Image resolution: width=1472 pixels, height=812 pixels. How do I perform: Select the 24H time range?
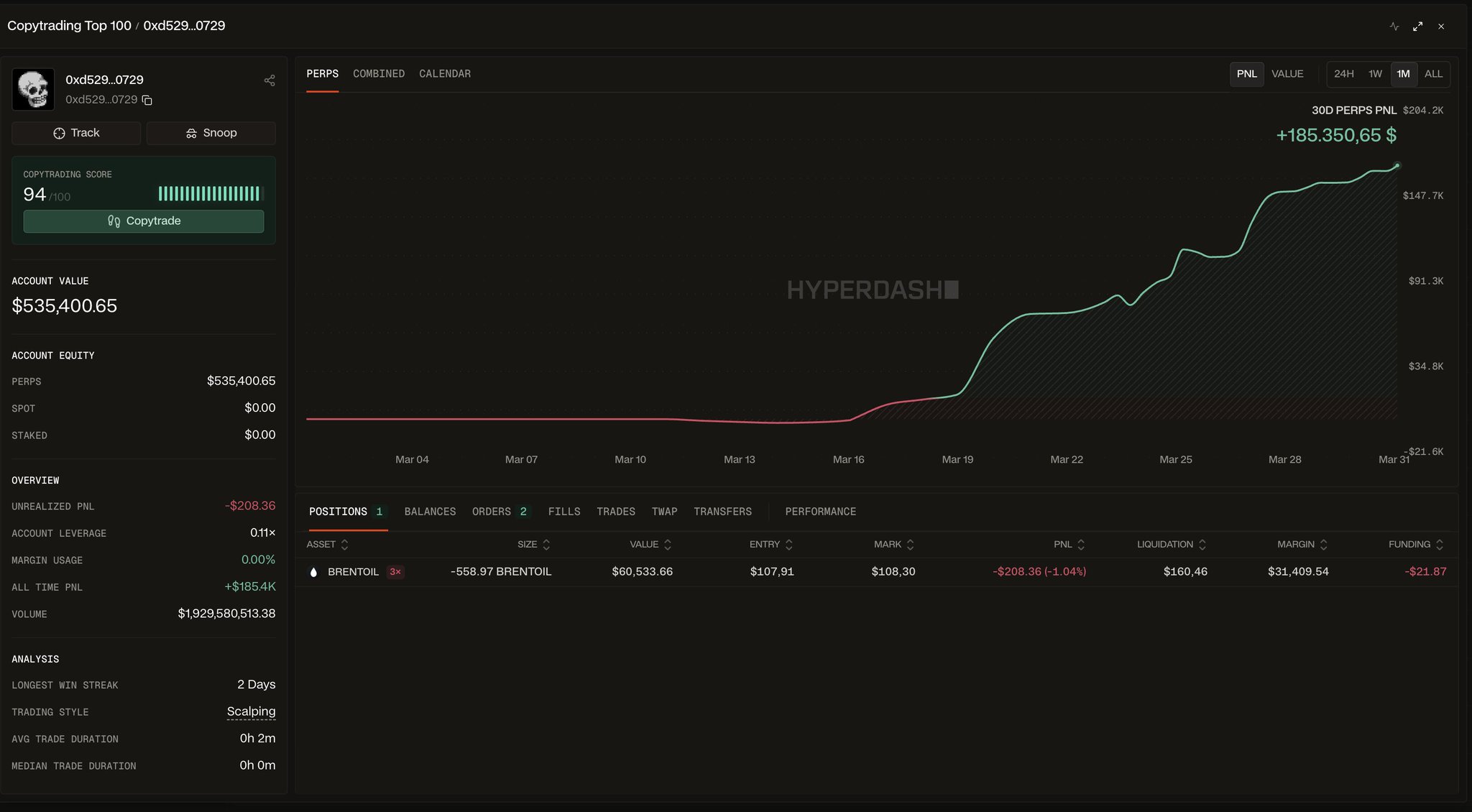1343,74
